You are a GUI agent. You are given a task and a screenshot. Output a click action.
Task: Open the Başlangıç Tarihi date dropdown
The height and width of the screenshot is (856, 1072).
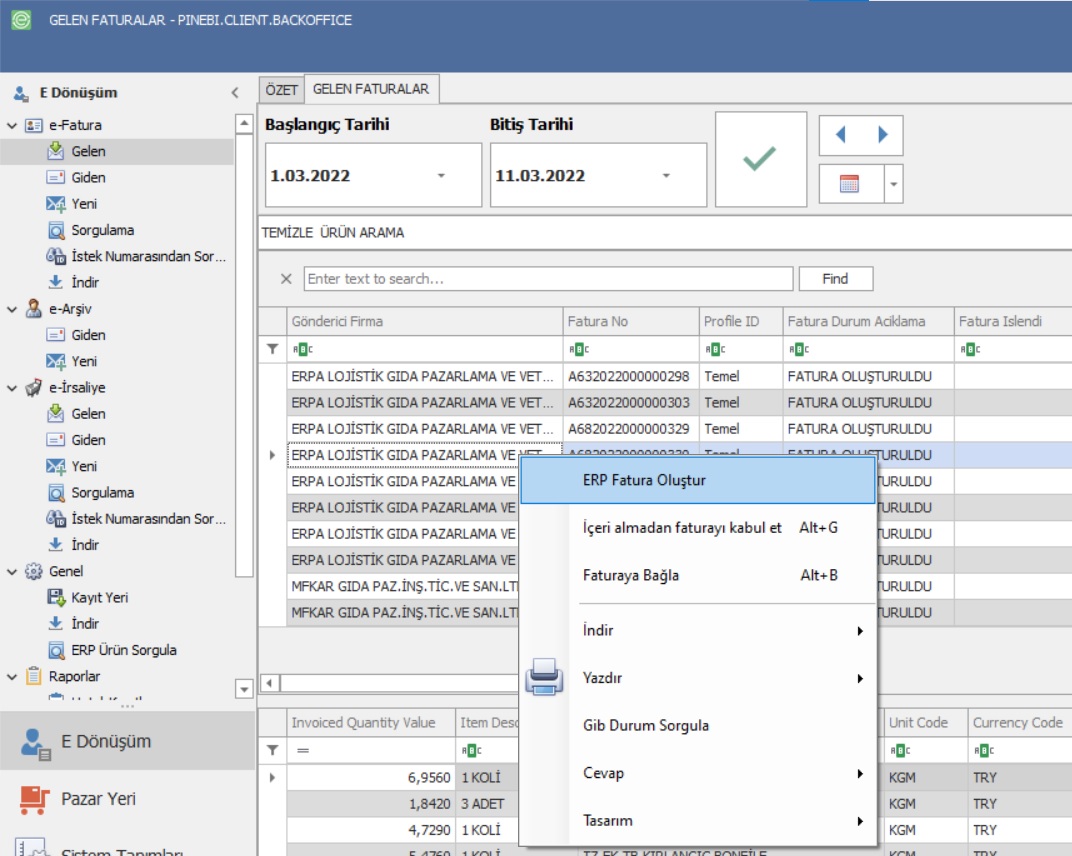[x=441, y=176]
